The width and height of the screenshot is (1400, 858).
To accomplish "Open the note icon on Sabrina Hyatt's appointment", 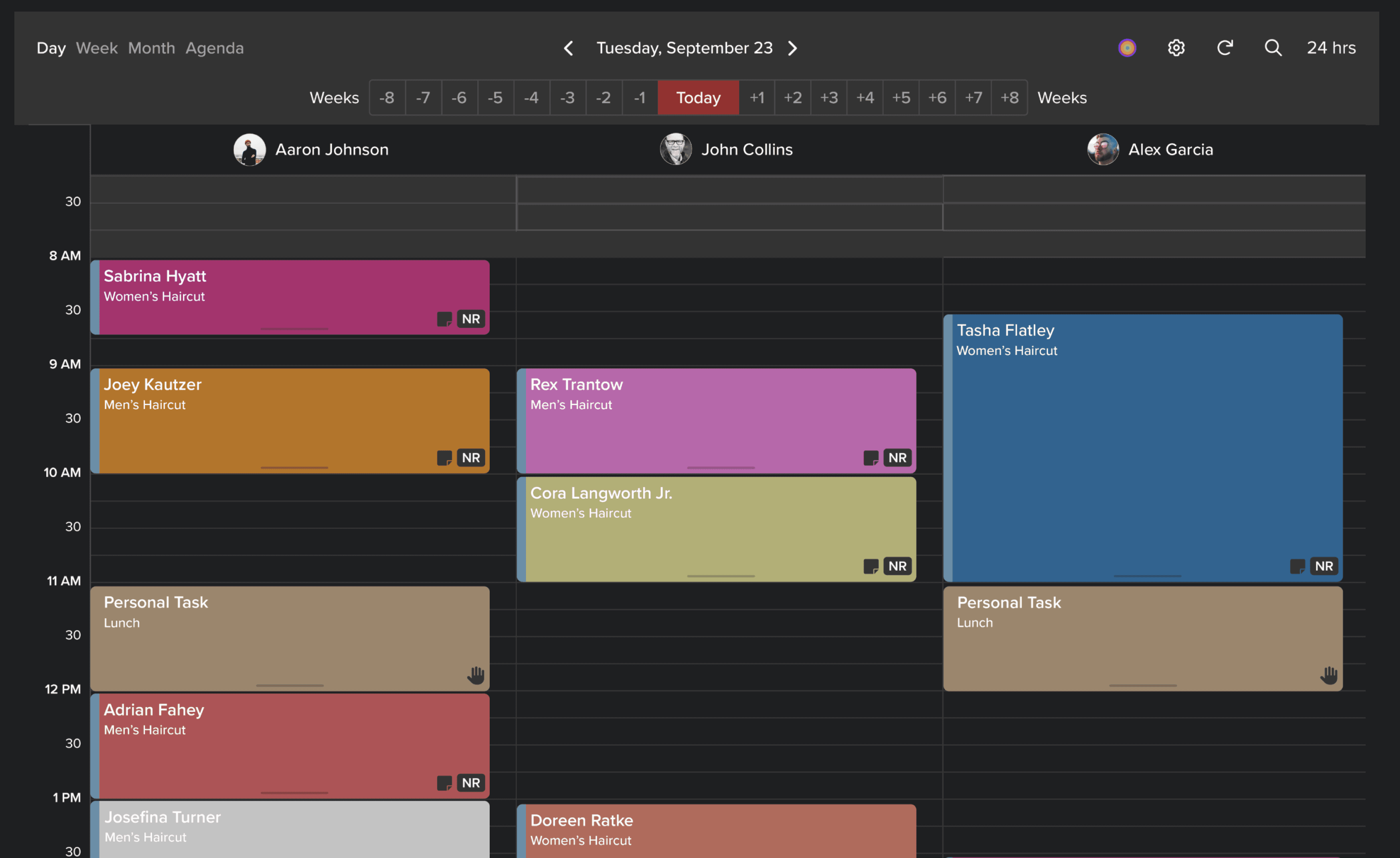I will tap(445, 319).
